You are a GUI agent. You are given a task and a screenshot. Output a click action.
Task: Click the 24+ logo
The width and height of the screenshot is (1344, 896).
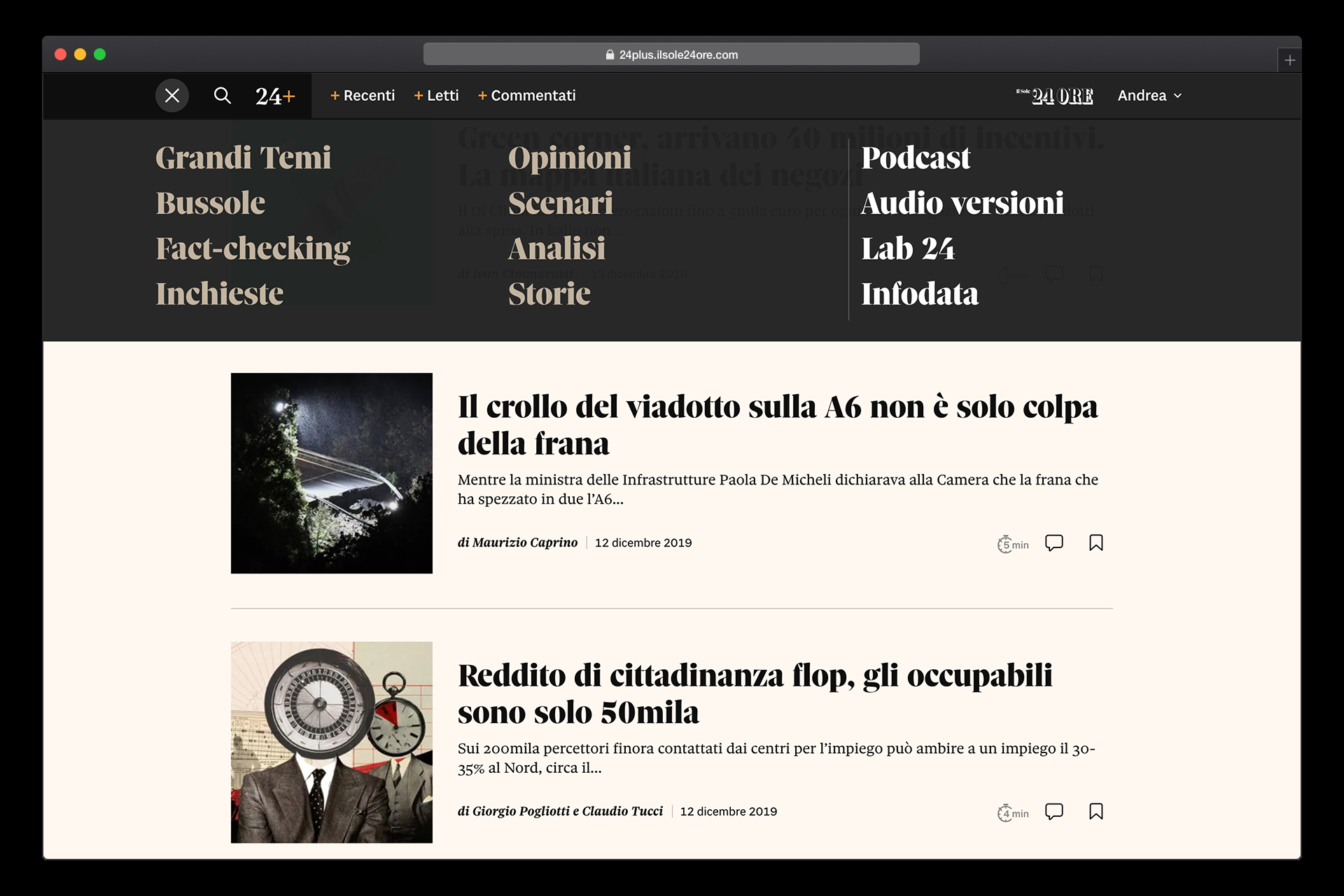(x=275, y=96)
